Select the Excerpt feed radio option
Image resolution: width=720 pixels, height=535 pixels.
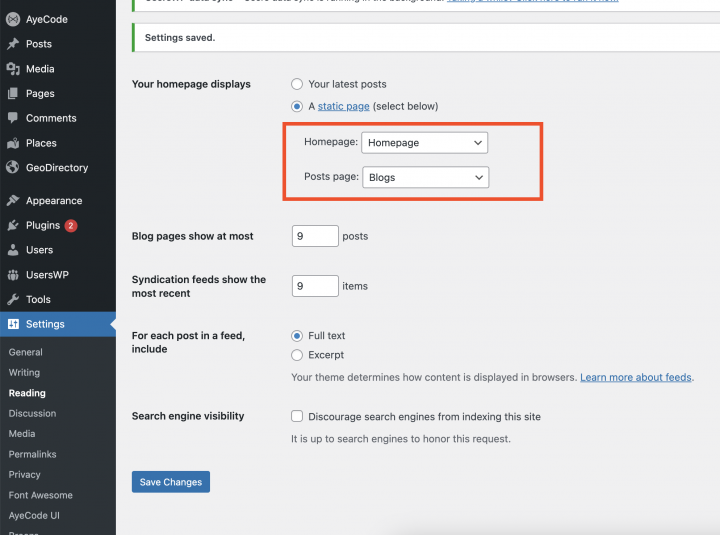(x=297, y=355)
